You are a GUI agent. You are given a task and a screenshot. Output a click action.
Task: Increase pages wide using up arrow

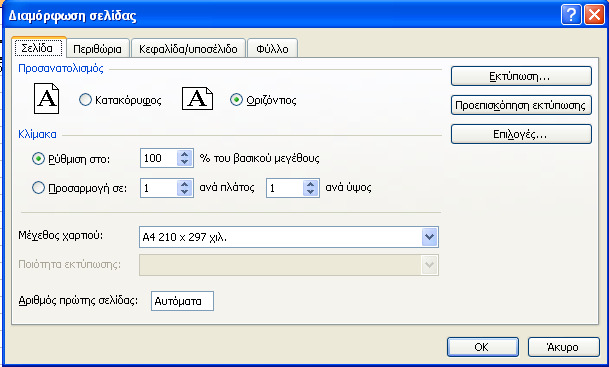point(185,184)
